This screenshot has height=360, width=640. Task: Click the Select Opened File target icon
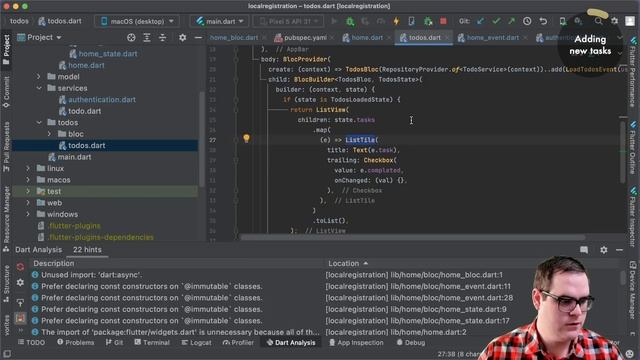[x=131, y=38]
